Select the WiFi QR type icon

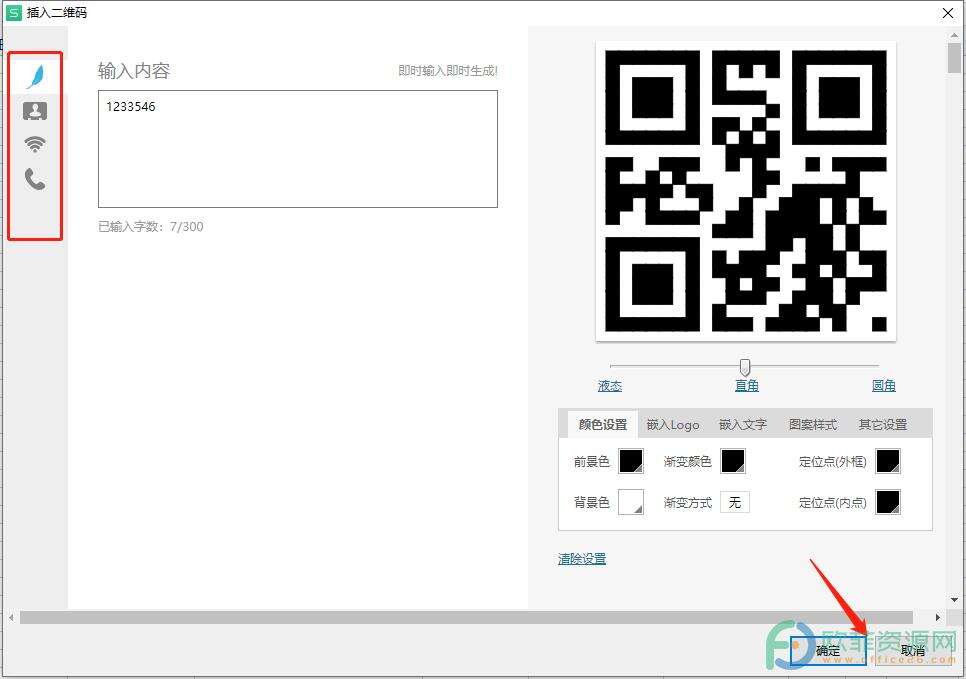pos(34,145)
